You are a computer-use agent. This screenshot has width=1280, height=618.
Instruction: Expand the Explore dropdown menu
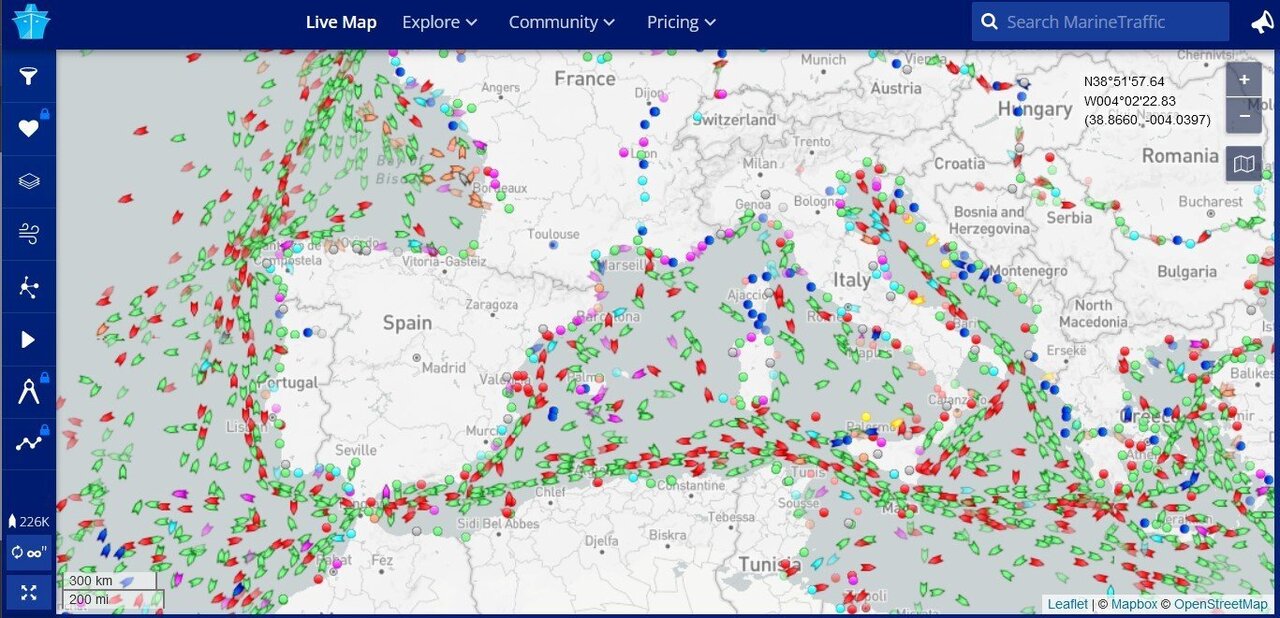click(x=439, y=22)
